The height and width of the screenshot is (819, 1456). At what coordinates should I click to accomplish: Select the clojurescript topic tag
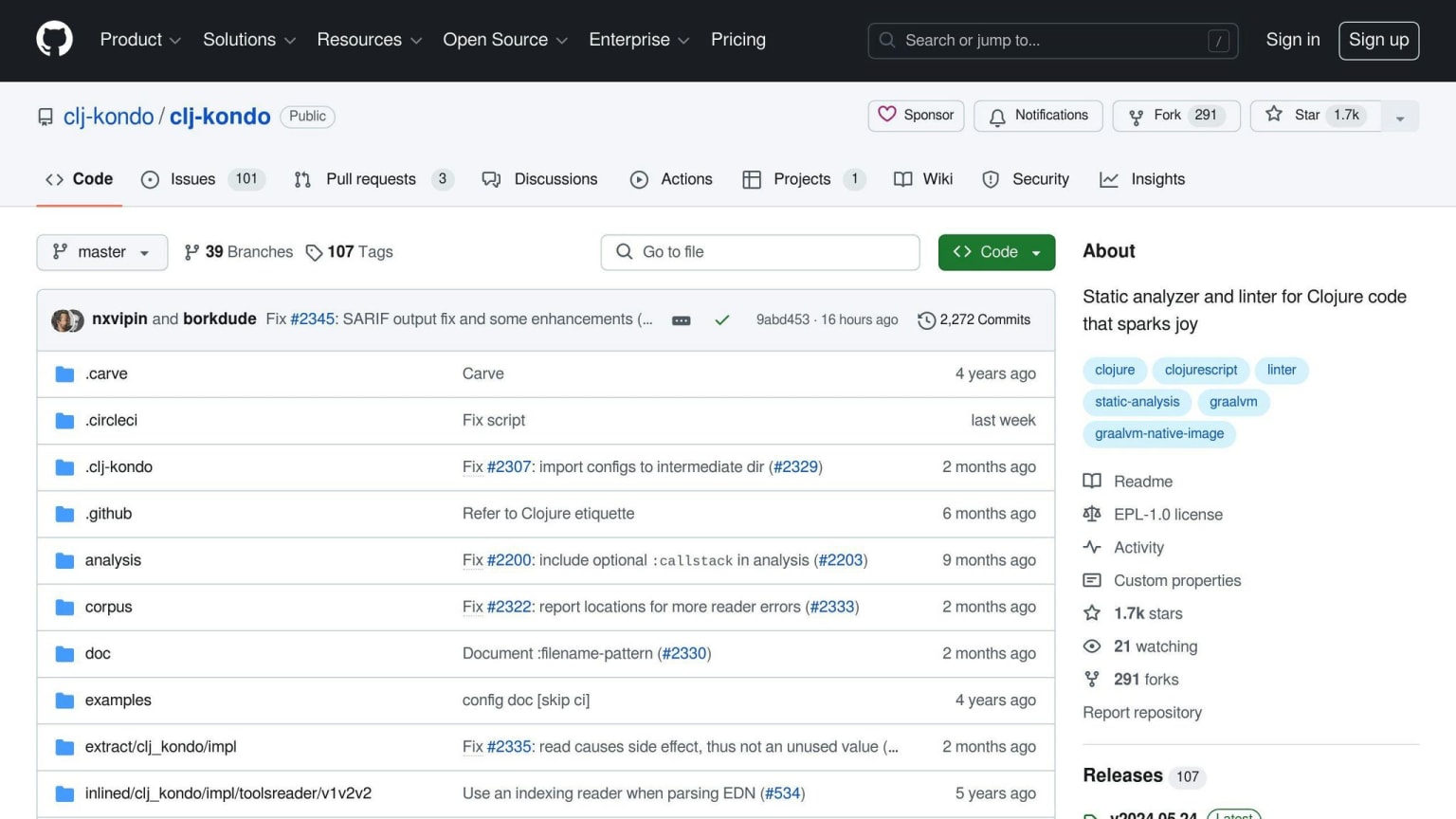click(x=1201, y=370)
